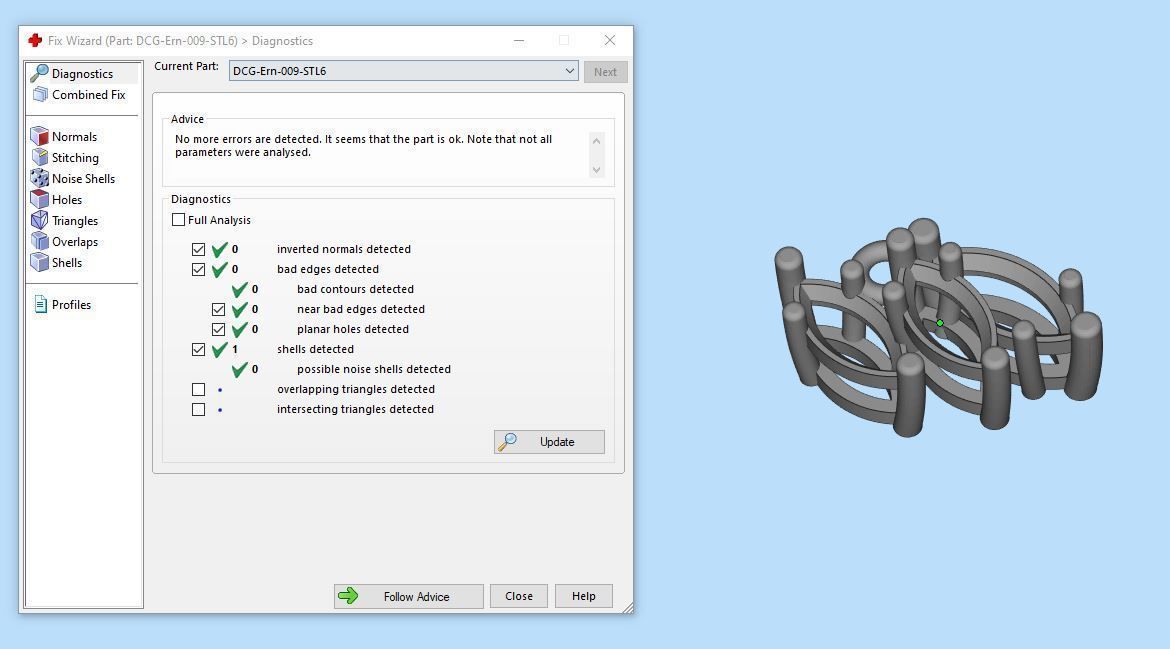This screenshot has width=1170, height=649.
Task: Go to the Diagnostics page
Action: pyautogui.click(x=82, y=74)
